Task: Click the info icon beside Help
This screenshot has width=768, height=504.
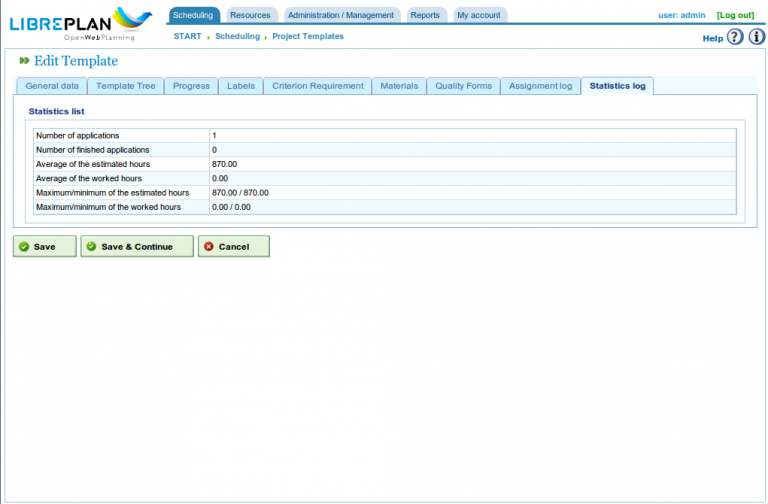Action: point(757,37)
